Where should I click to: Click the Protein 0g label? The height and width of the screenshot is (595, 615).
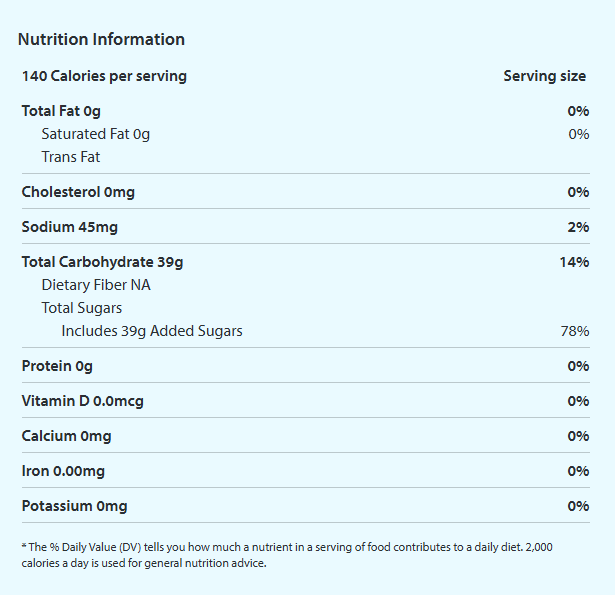[x=57, y=366]
